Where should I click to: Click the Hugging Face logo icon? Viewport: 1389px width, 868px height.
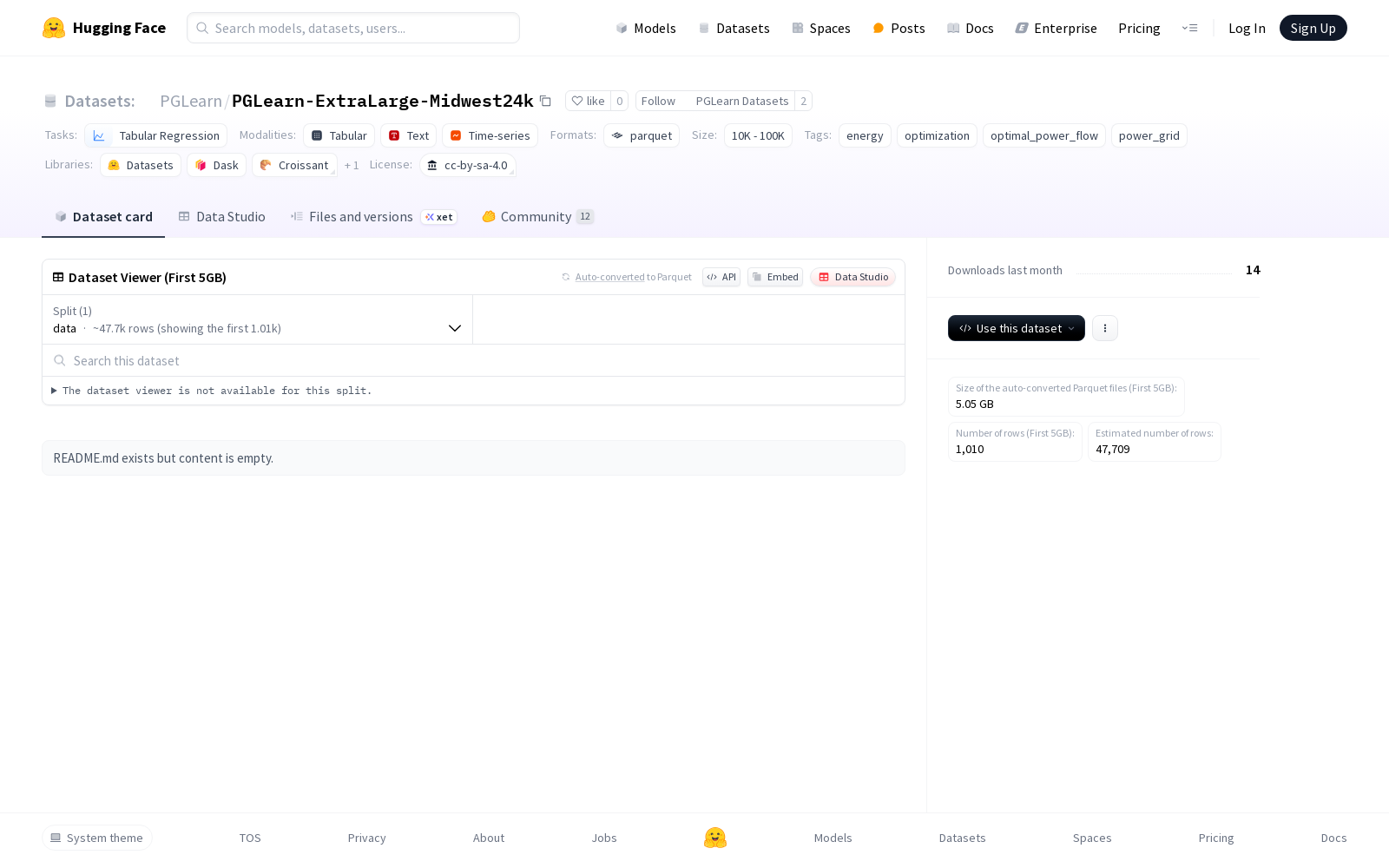click(x=54, y=28)
